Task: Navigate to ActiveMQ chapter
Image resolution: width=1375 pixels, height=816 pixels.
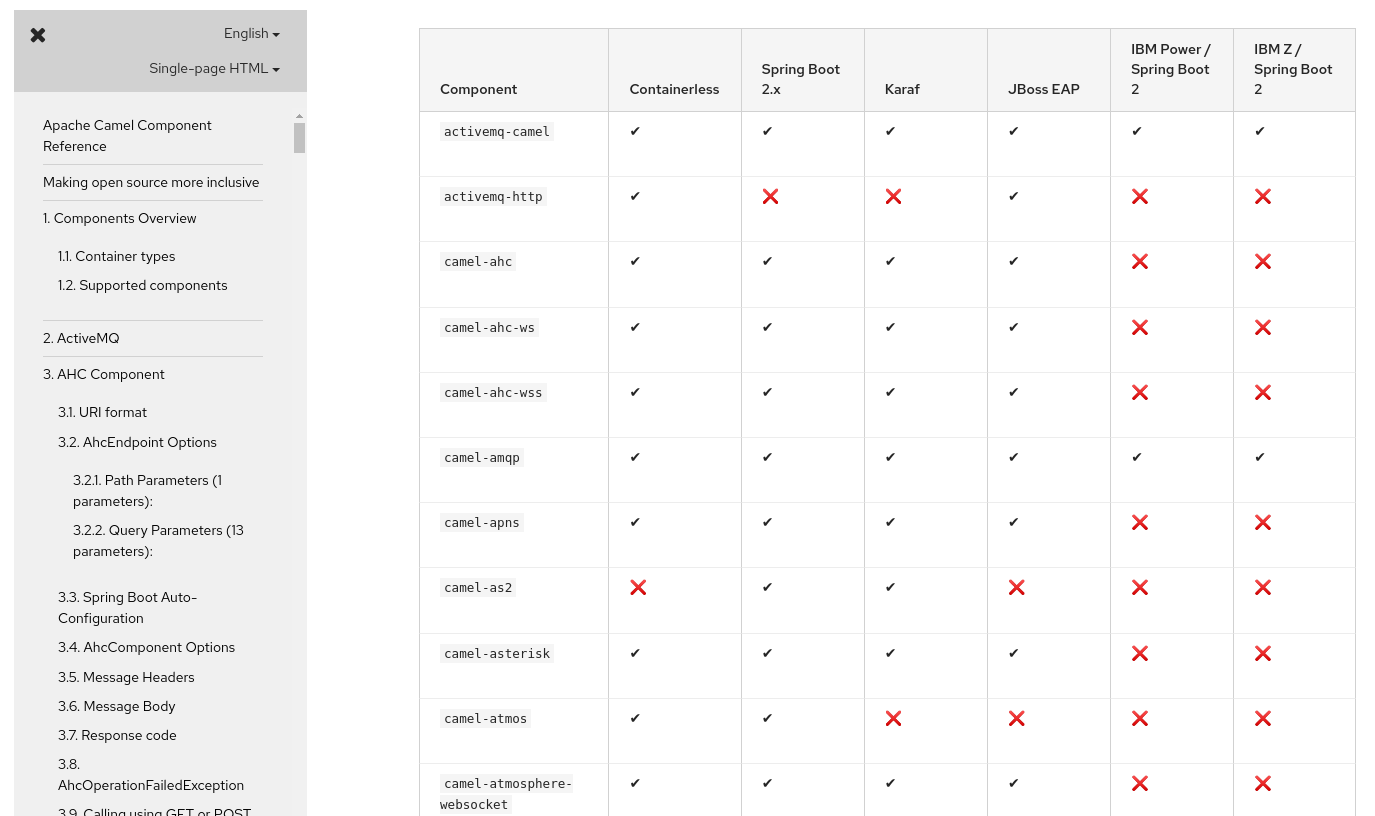Action: [81, 339]
